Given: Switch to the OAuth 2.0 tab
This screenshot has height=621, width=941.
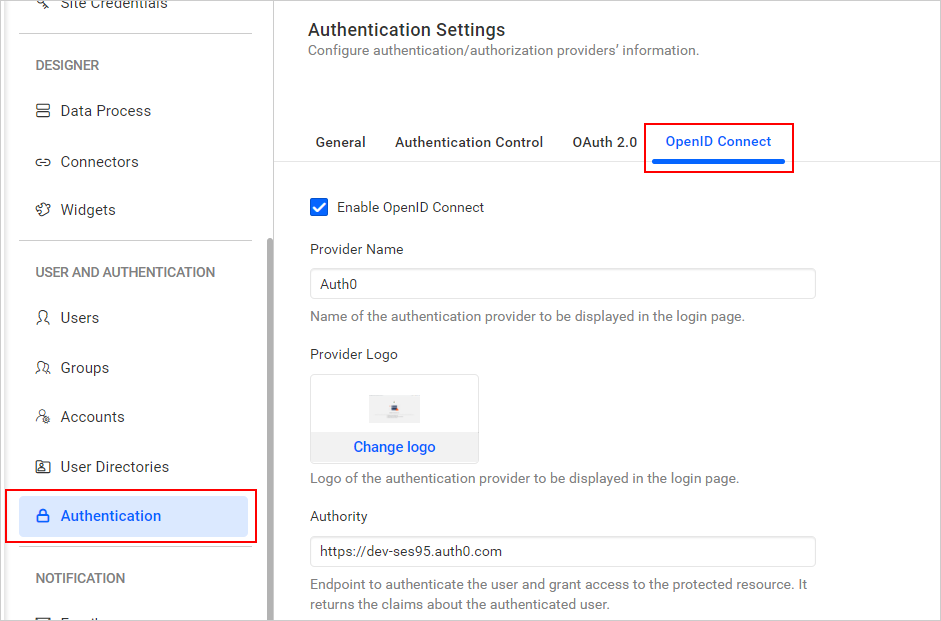Looking at the screenshot, I should (x=605, y=142).
